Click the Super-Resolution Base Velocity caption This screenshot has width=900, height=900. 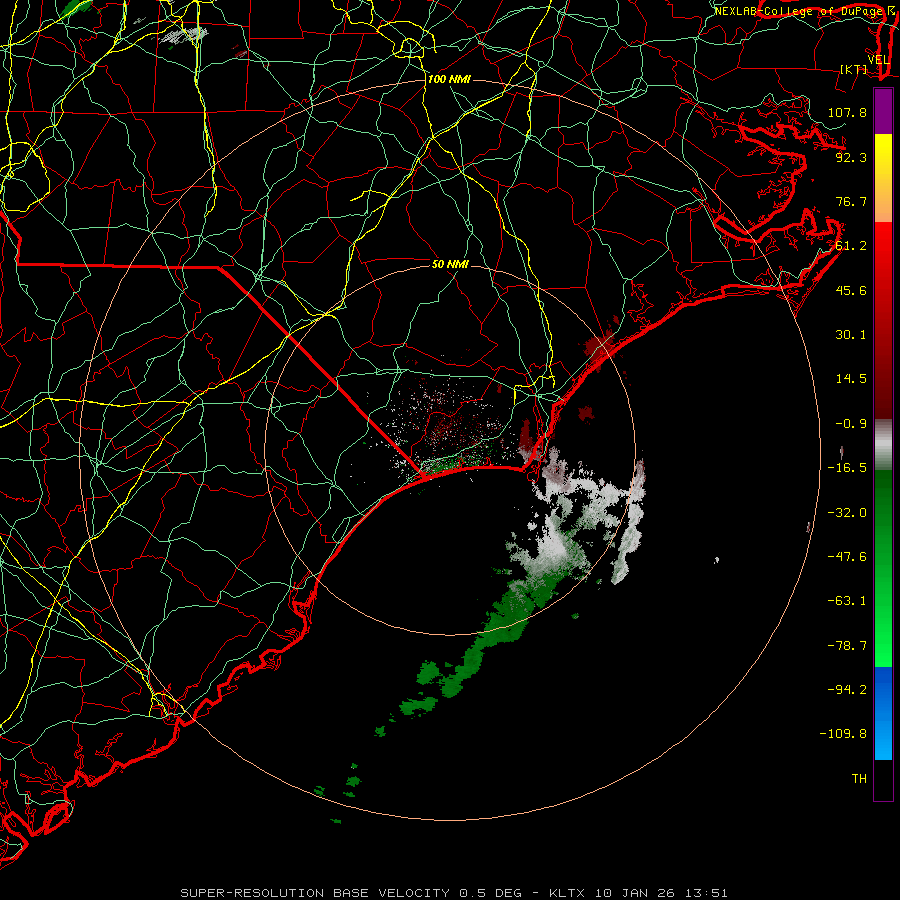(453, 893)
